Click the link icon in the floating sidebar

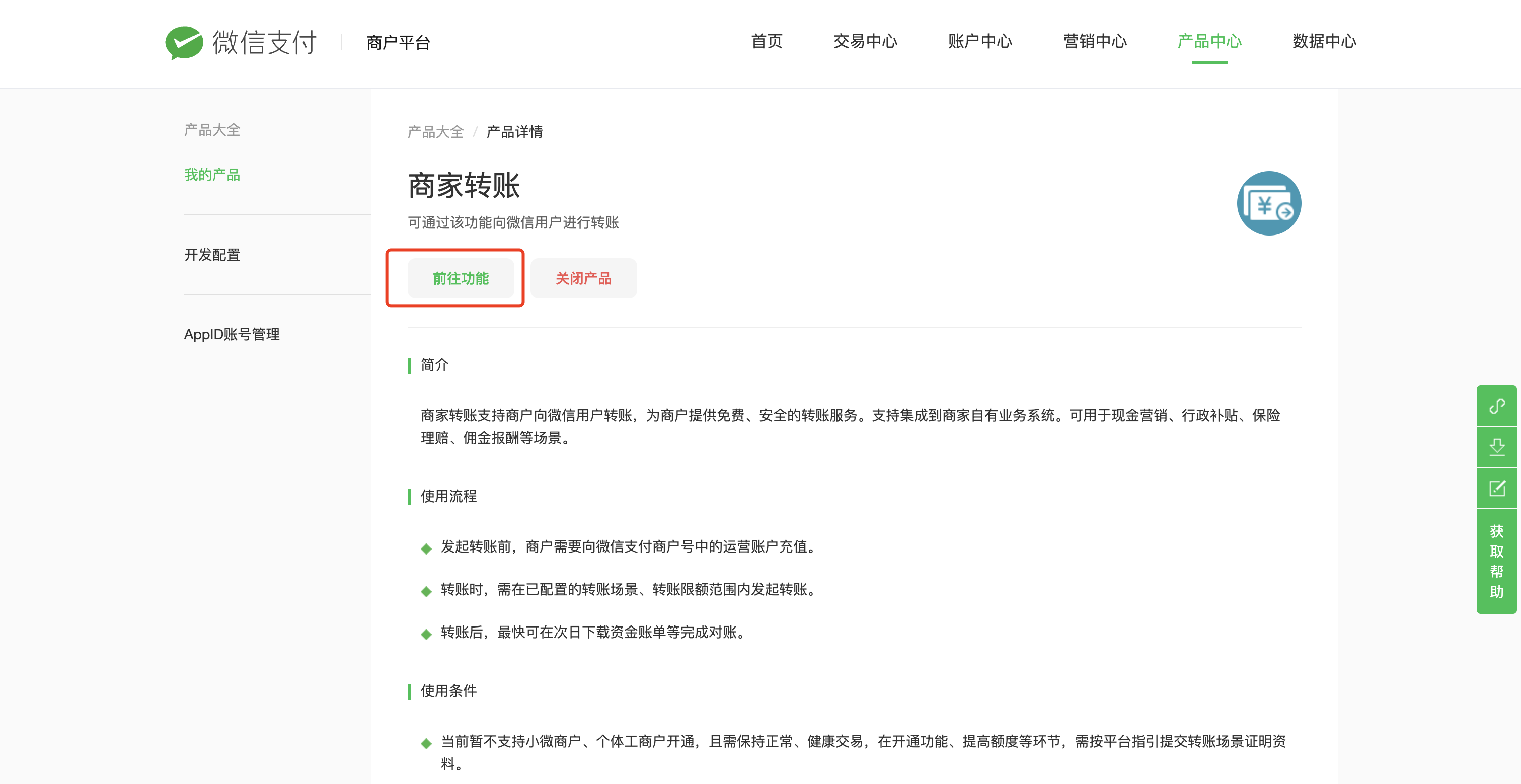point(1497,406)
